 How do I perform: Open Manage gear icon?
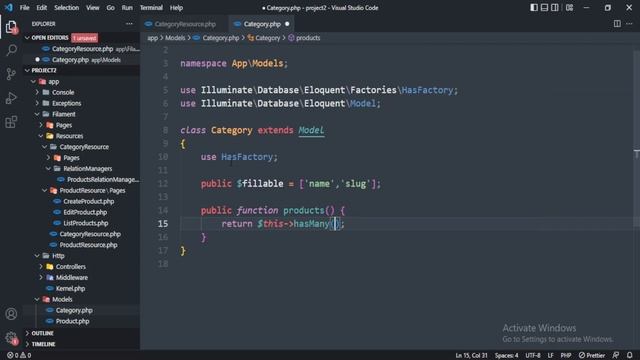11,338
